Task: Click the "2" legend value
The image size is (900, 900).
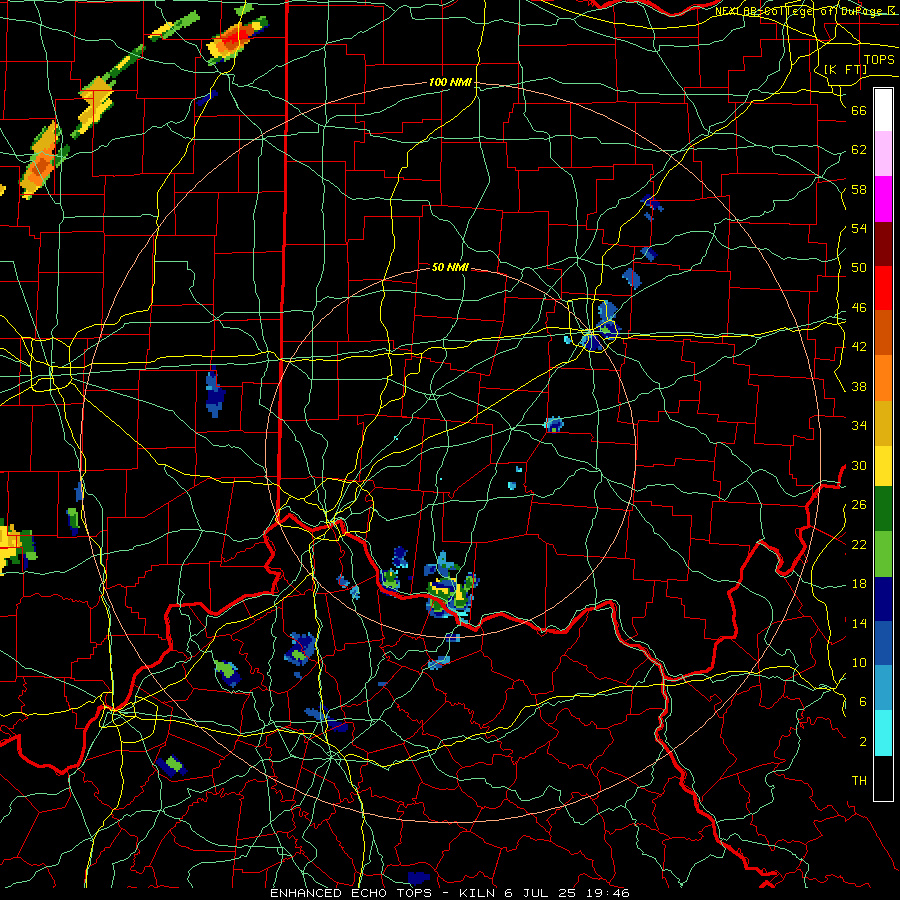Action: (863, 742)
